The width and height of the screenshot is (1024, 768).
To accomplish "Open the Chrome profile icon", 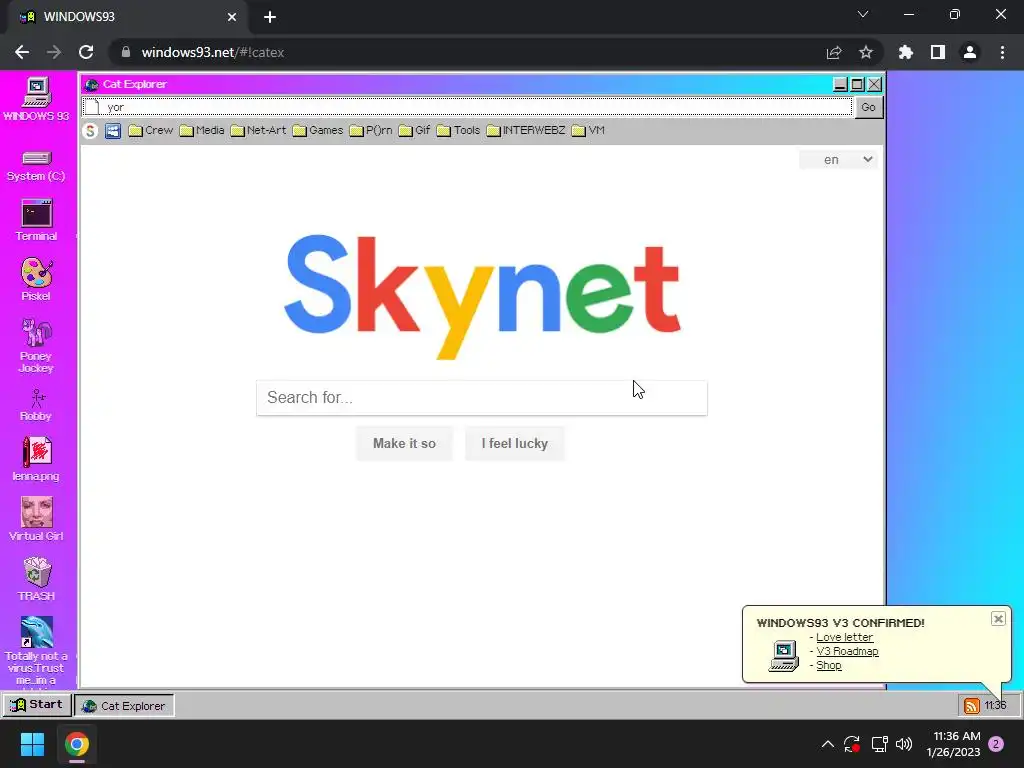I will click(970, 52).
